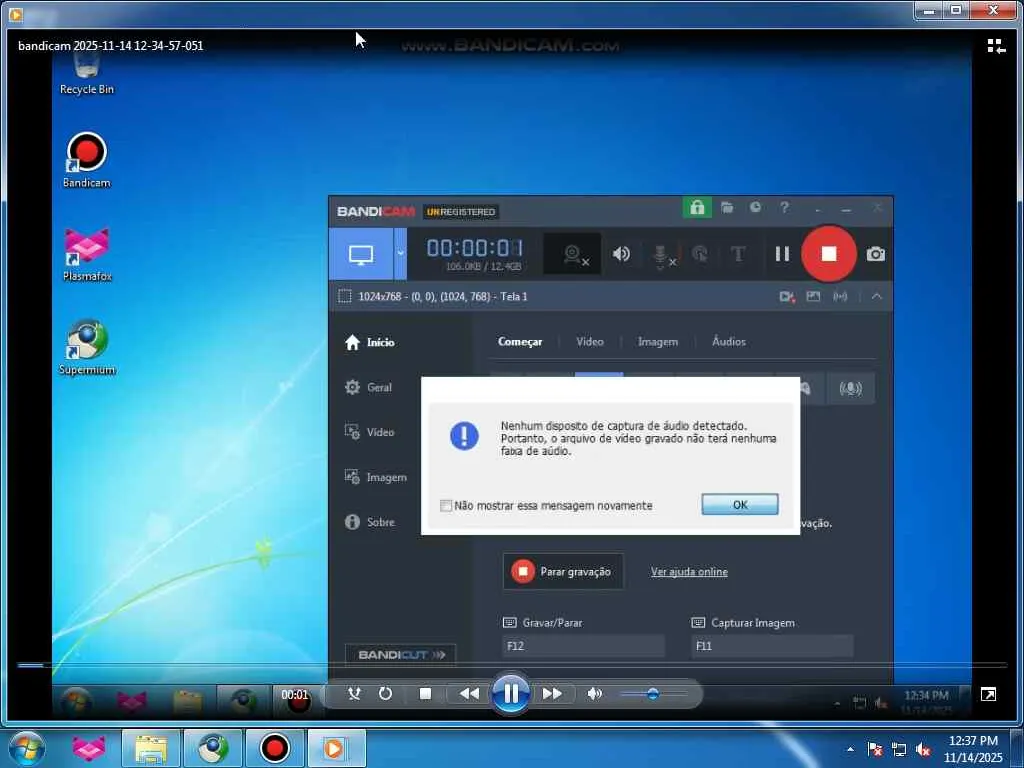Toggle the microphone icon in Bandicam
The width and height of the screenshot is (1024, 768).
coord(662,255)
